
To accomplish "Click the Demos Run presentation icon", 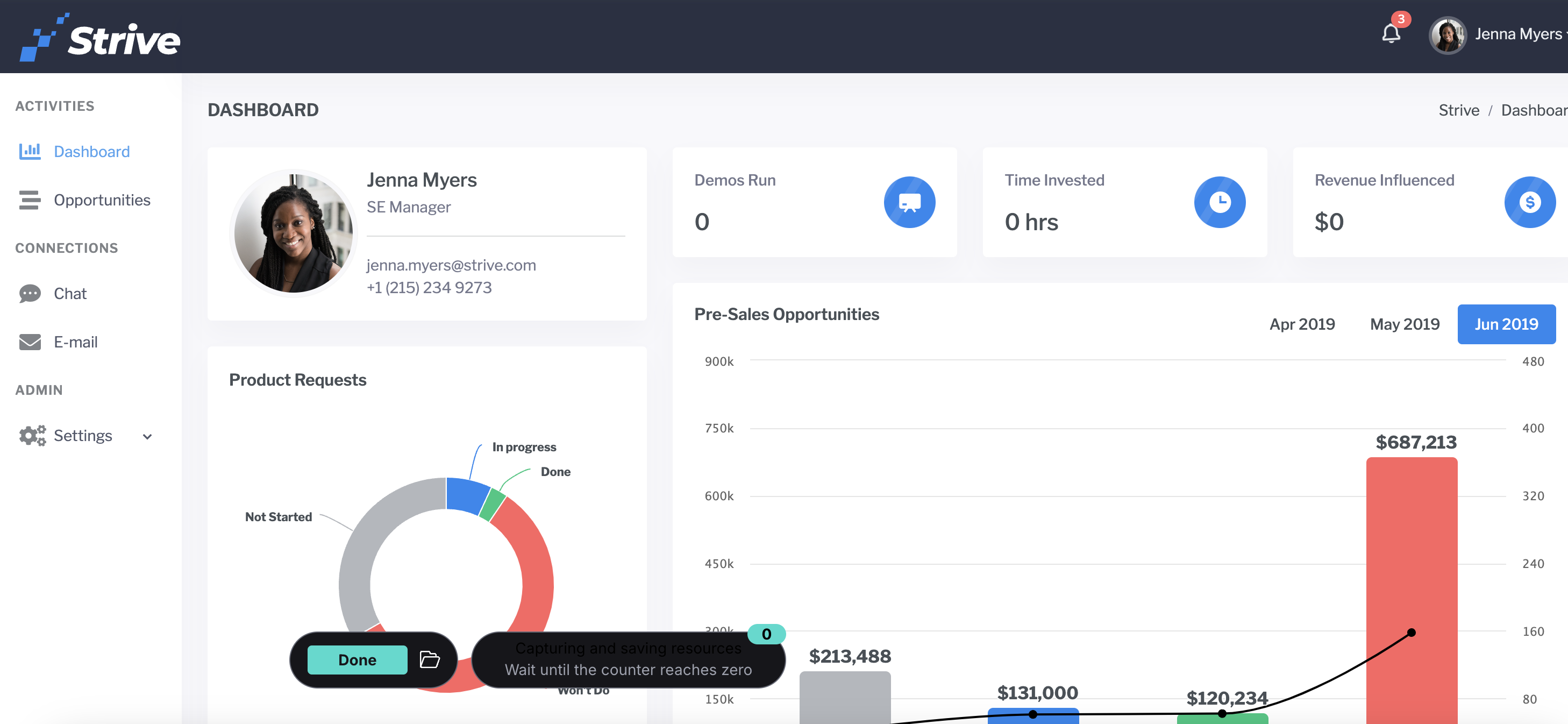I will [x=909, y=202].
